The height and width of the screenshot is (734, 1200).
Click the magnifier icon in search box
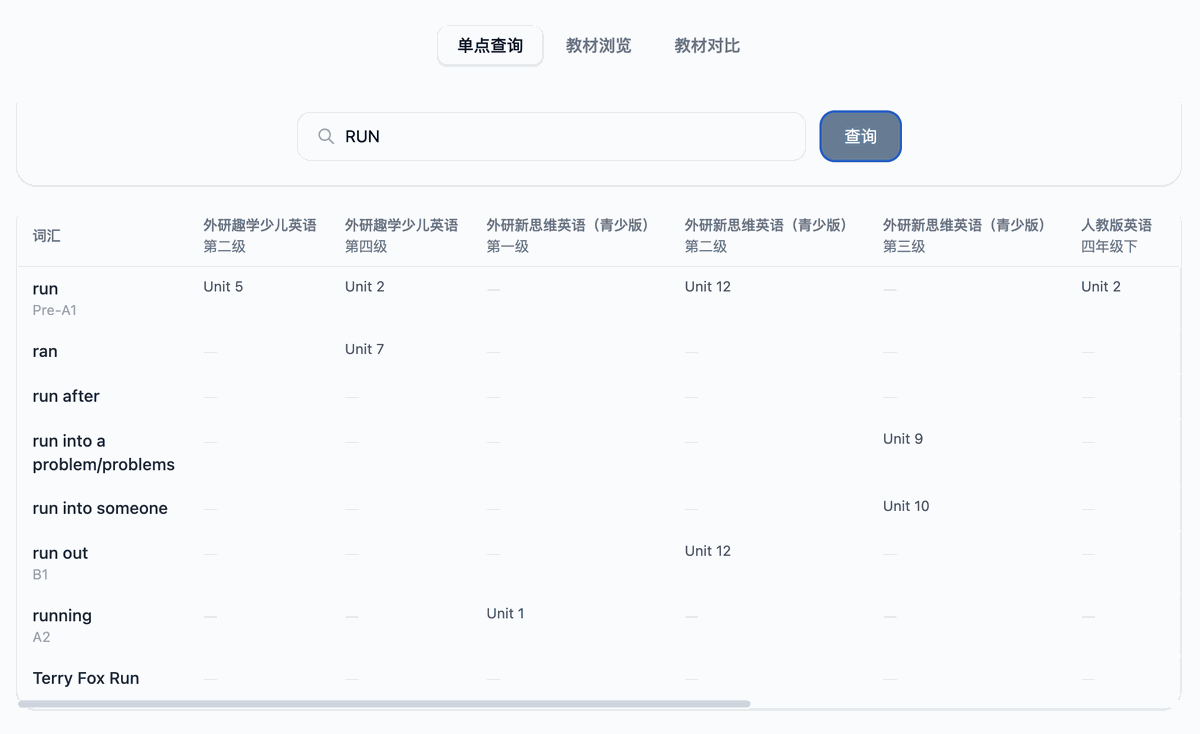click(x=326, y=136)
